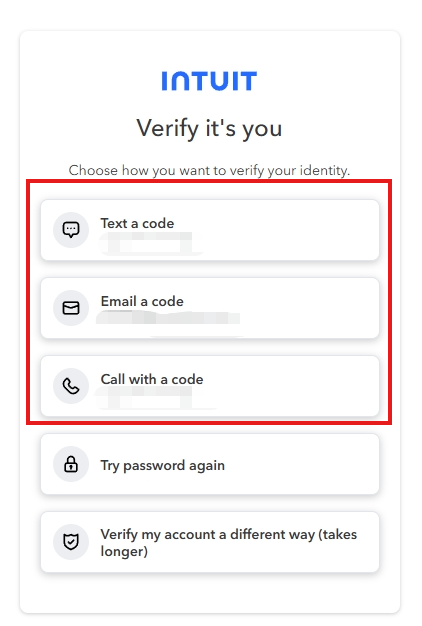422x626 pixels.
Task: Click the speech bubble text message icon
Action: (x=71, y=230)
